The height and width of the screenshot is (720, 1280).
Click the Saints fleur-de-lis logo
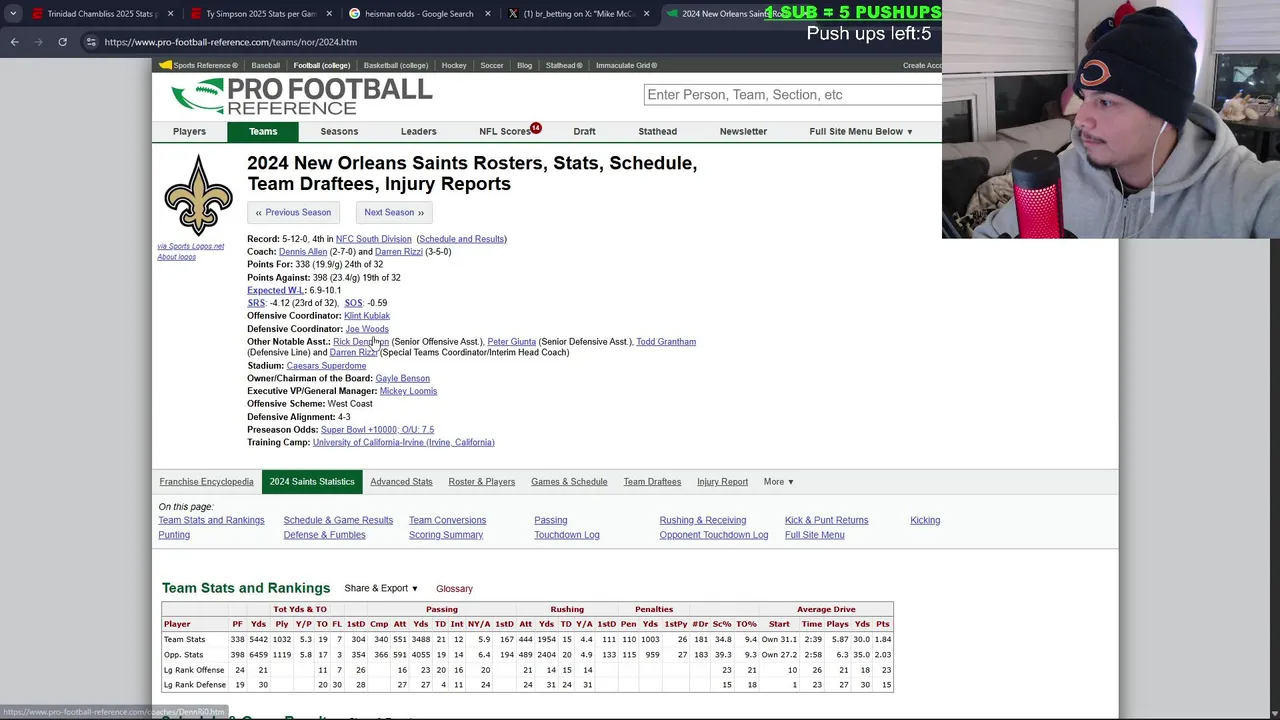(x=198, y=195)
